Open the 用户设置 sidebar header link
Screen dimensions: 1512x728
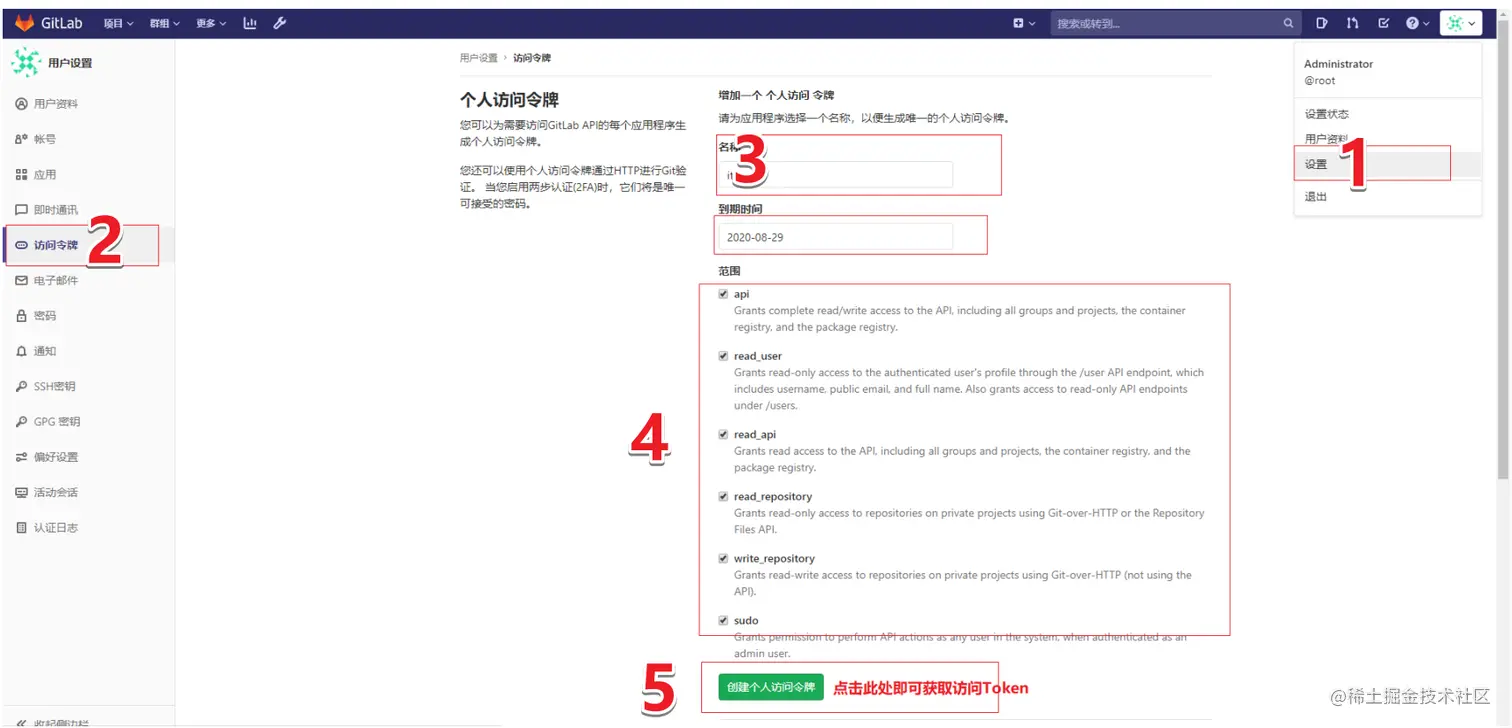[70, 63]
